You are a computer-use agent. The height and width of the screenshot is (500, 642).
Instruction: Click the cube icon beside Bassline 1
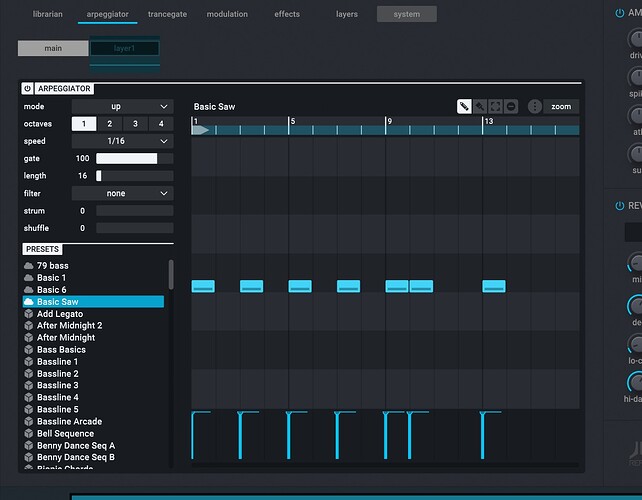(x=29, y=362)
